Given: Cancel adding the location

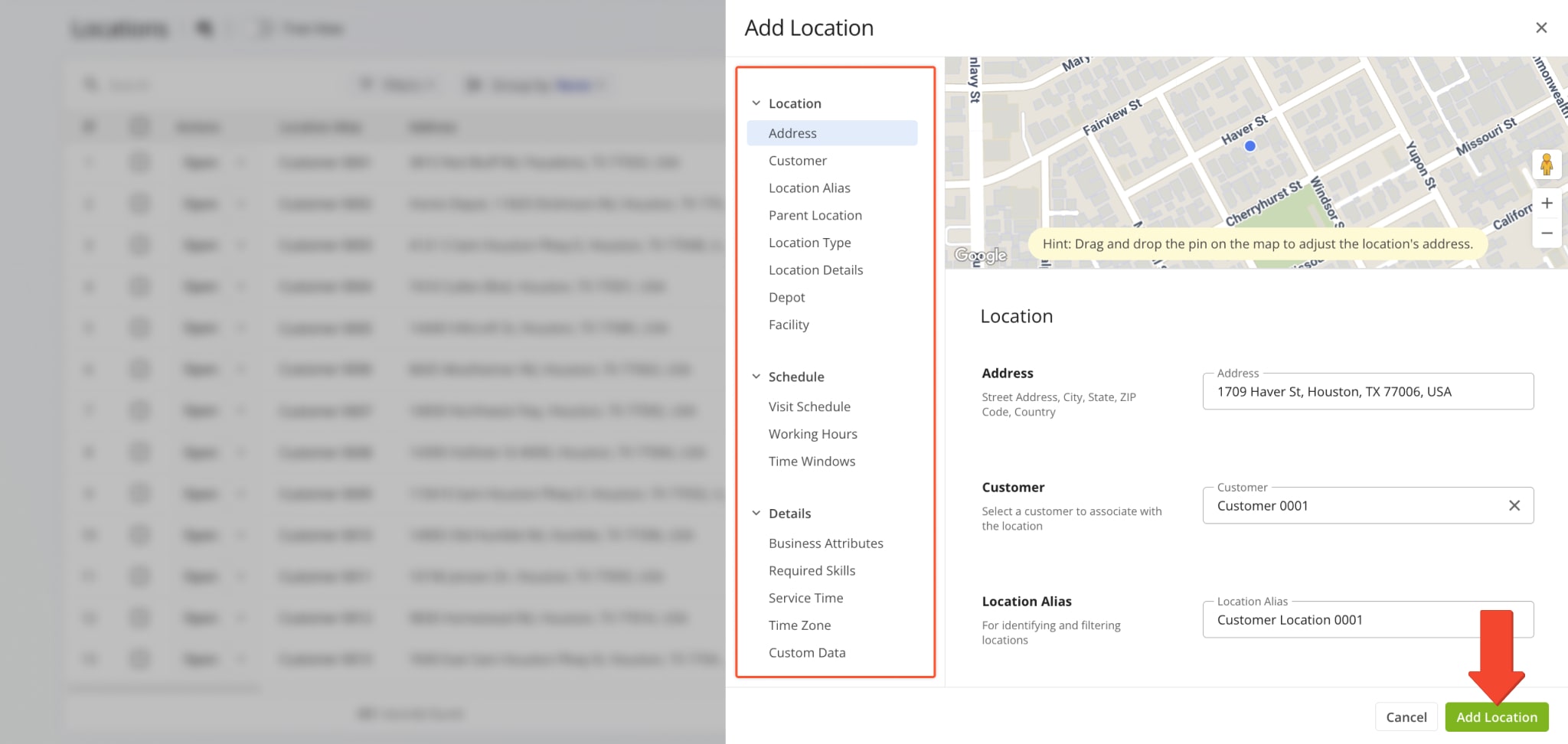Looking at the screenshot, I should tap(1406, 717).
